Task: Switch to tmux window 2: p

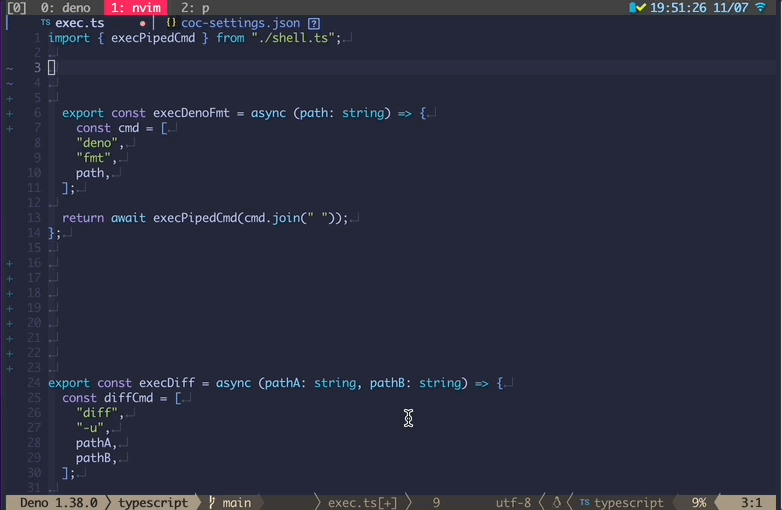Action: pyautogui.click(x=195, y=7)
